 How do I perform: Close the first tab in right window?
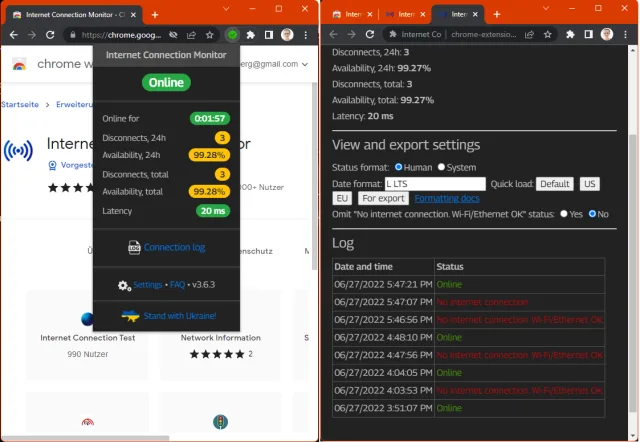pos(370,14)
